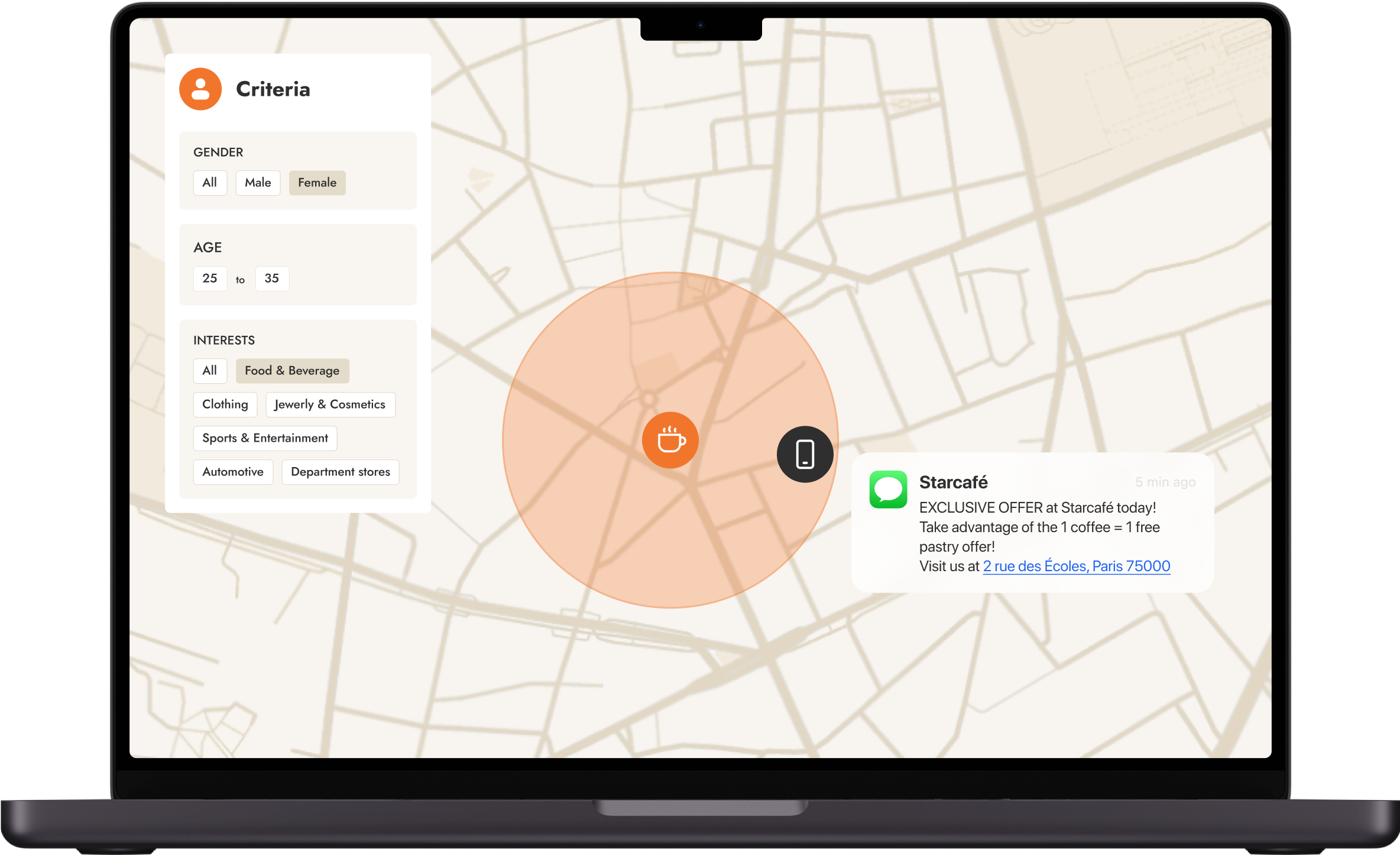Screen dimensions: 1400x855
Task: Select the Sports & Entertainment interest
Action: coord(265,438)
